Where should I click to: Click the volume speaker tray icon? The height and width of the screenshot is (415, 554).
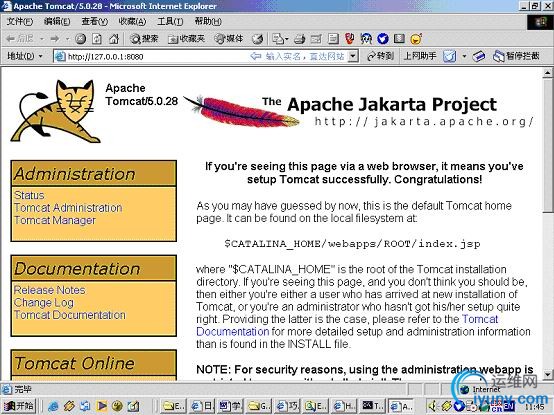[432, 407]
